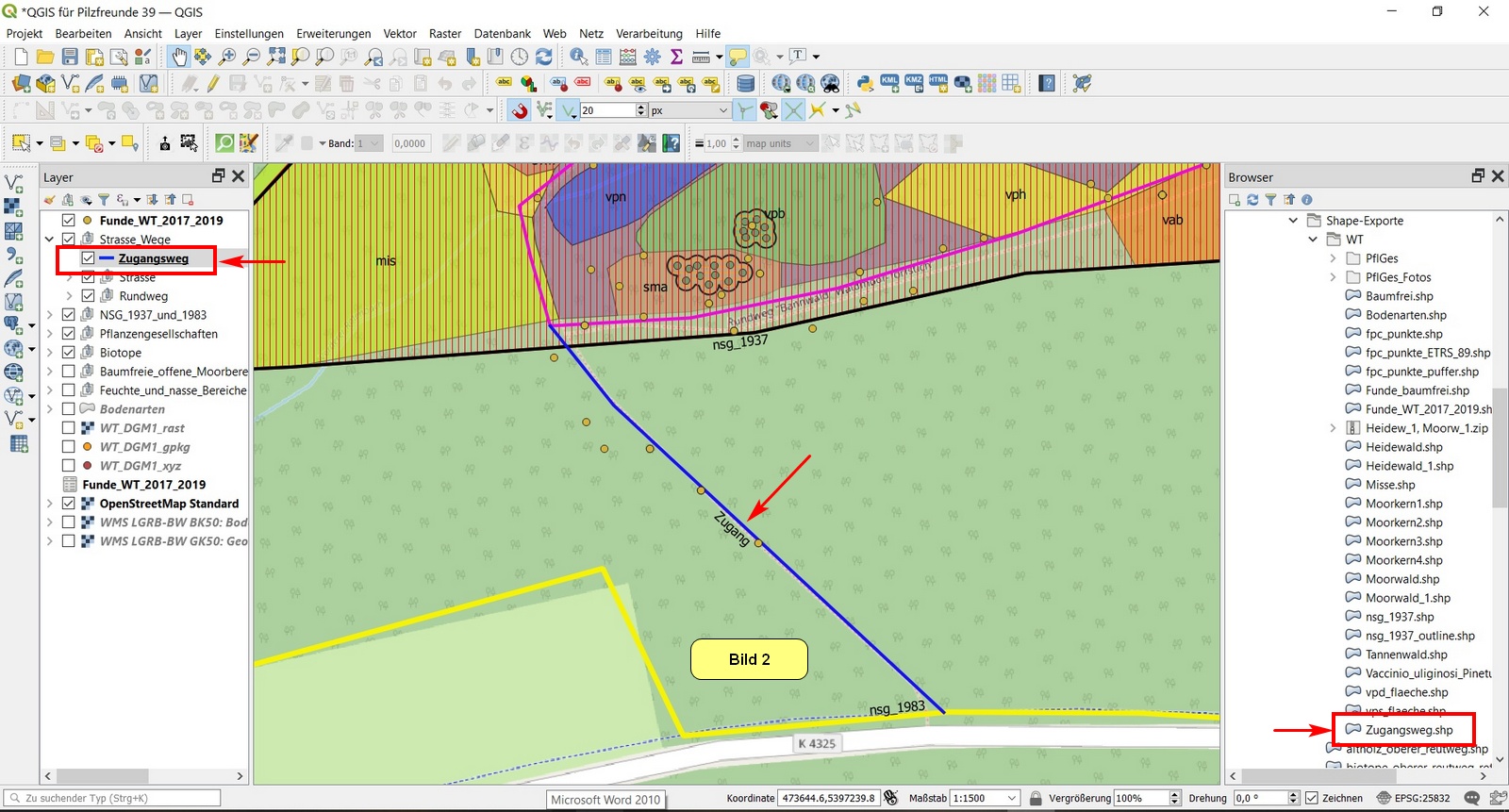The image size is (1509, 812).
Task: Click the Identify Features tool
Action: (x=578, y=57)
